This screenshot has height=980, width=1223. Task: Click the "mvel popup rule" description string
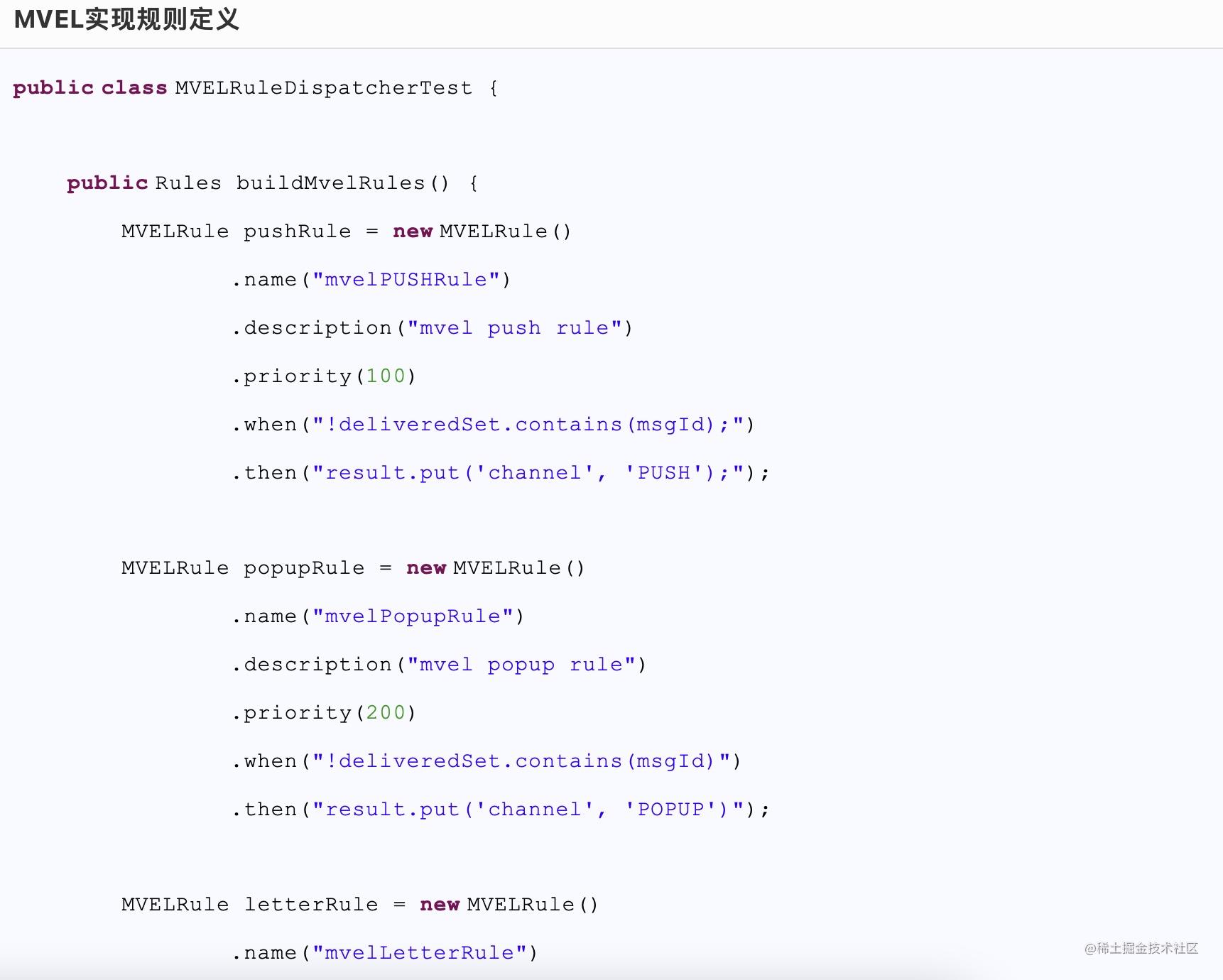click(521, 665)
